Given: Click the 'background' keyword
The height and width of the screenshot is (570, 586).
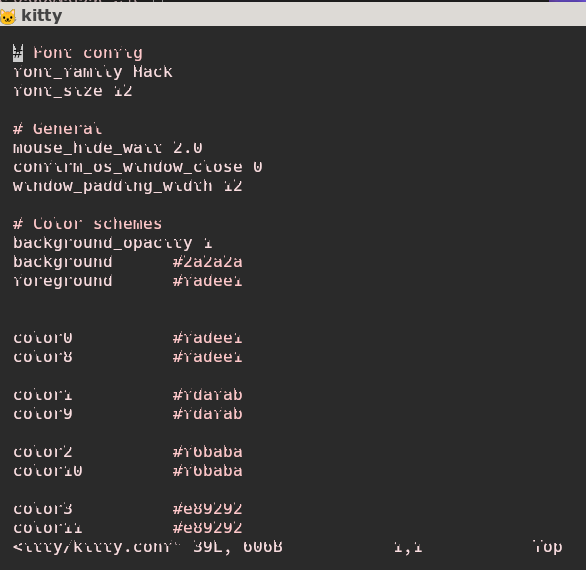Looking at the screenshot, I should pos(62,262).
